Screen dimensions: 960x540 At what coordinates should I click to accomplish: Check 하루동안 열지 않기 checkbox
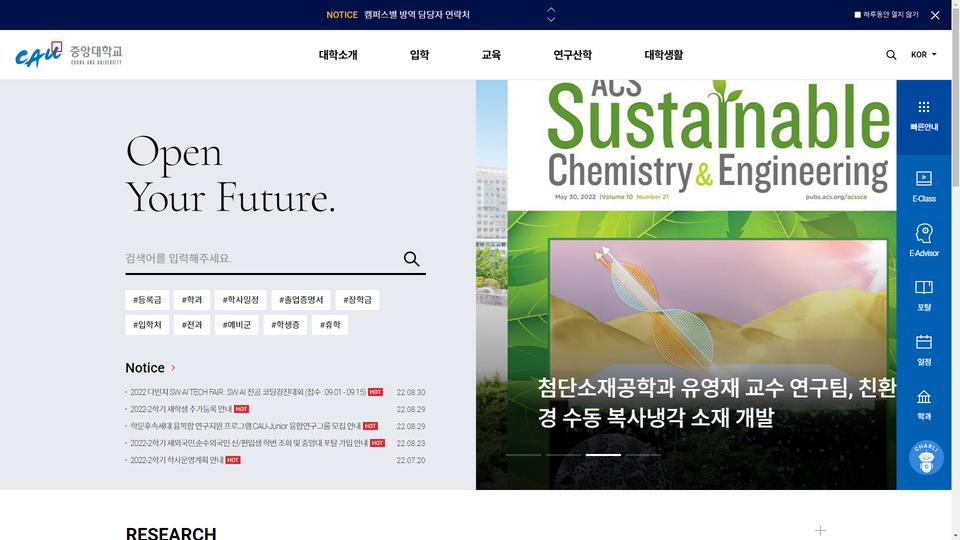click(857, 15)
